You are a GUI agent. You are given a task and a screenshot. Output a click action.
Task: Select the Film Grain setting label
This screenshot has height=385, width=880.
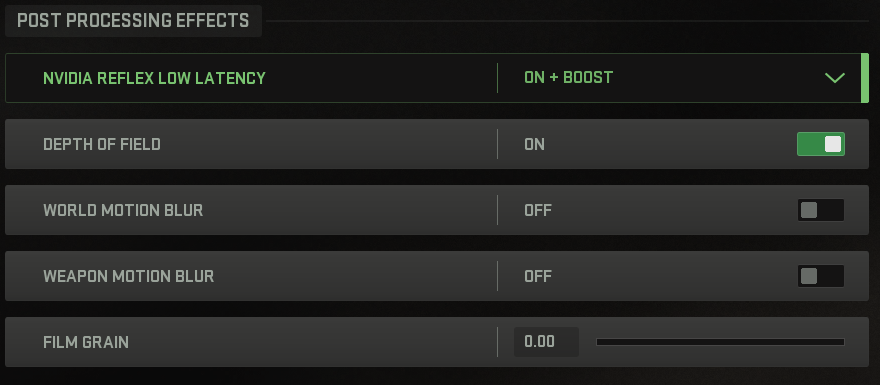tap(86, 342)
